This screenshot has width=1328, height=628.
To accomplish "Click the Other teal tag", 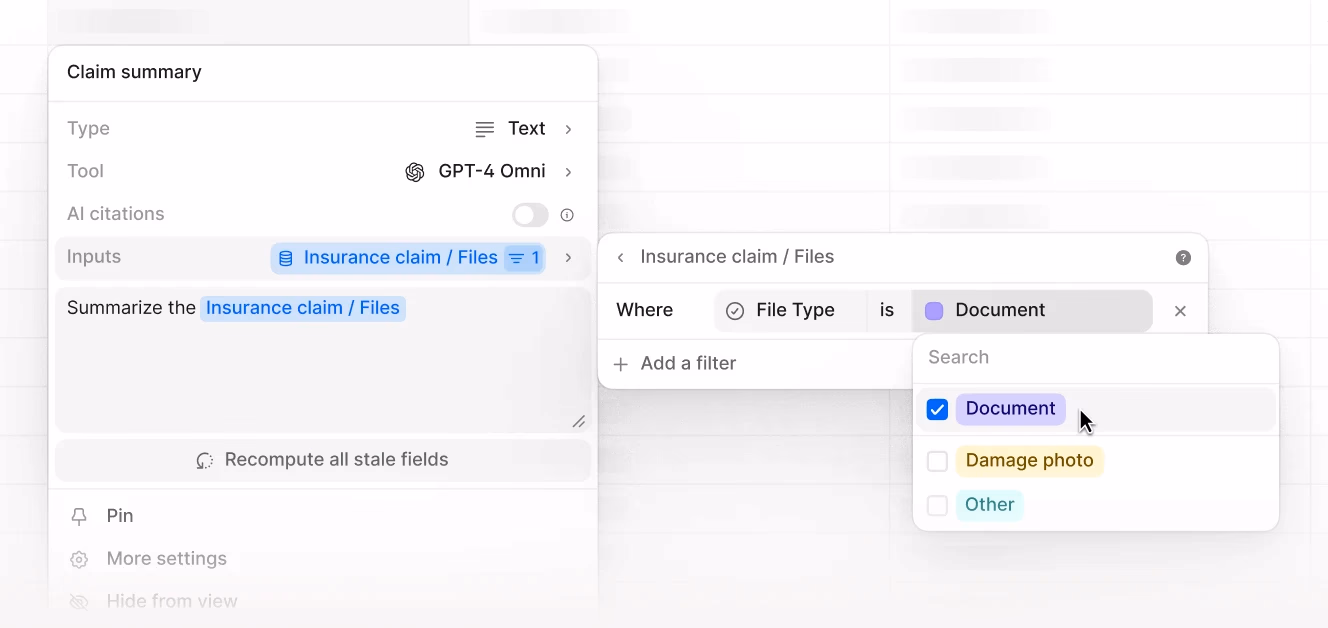I will [x=990, y=505].
